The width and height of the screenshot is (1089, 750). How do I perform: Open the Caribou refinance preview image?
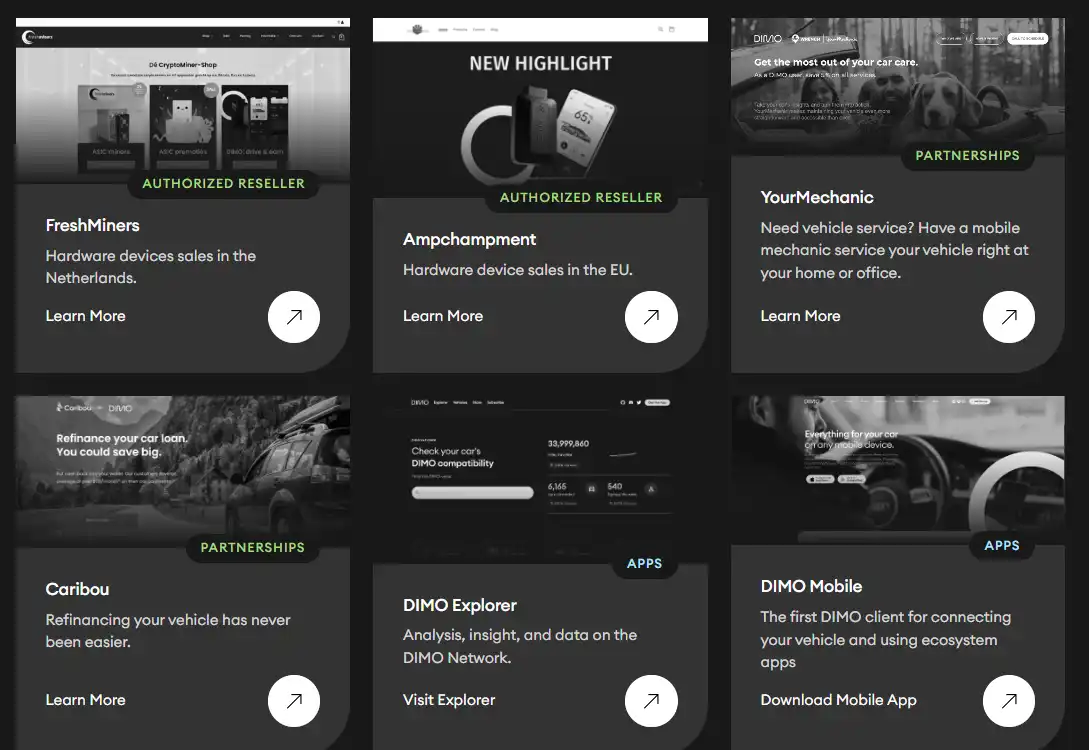coord(183,472)
